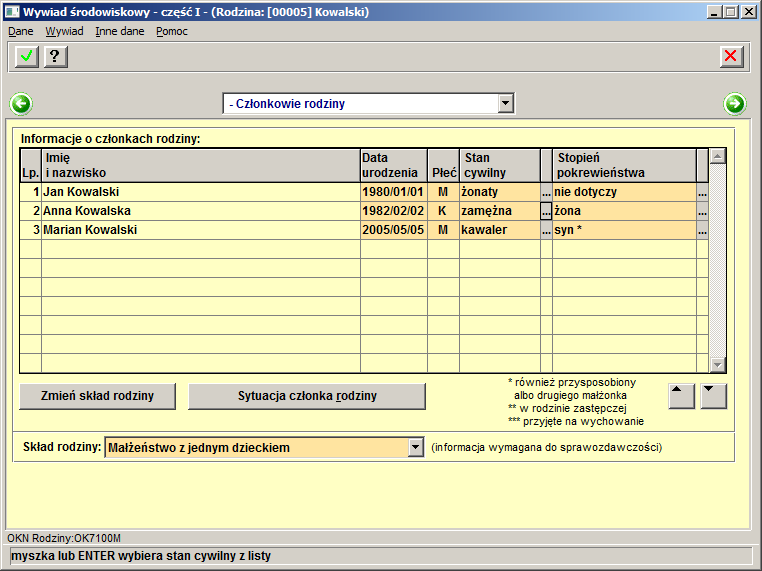Click the Stan cywilny column header
Viewport: 762px width, 571px height.
tap(500, 165)
